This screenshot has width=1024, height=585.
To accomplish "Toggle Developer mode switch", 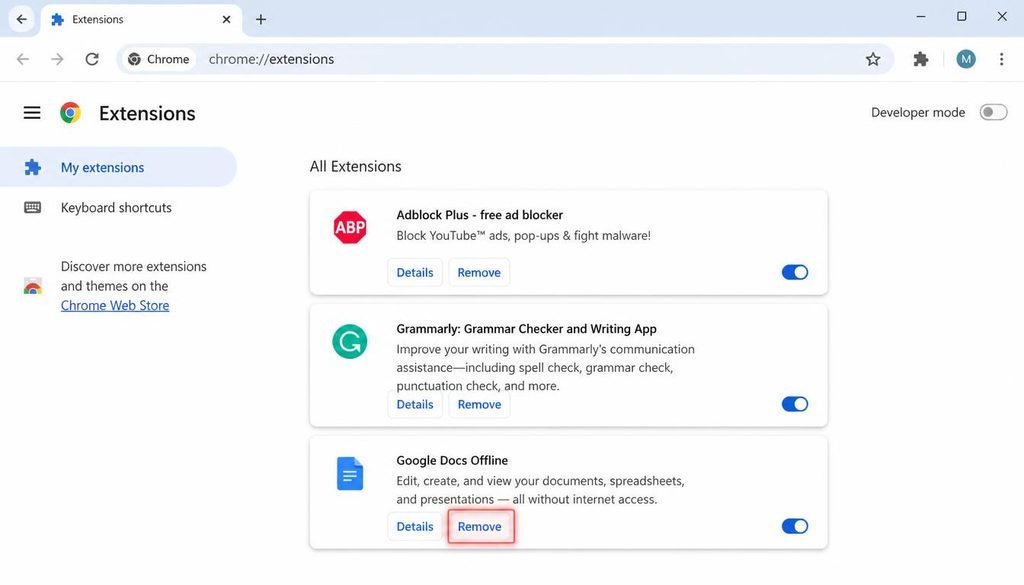I will [993, 112].
